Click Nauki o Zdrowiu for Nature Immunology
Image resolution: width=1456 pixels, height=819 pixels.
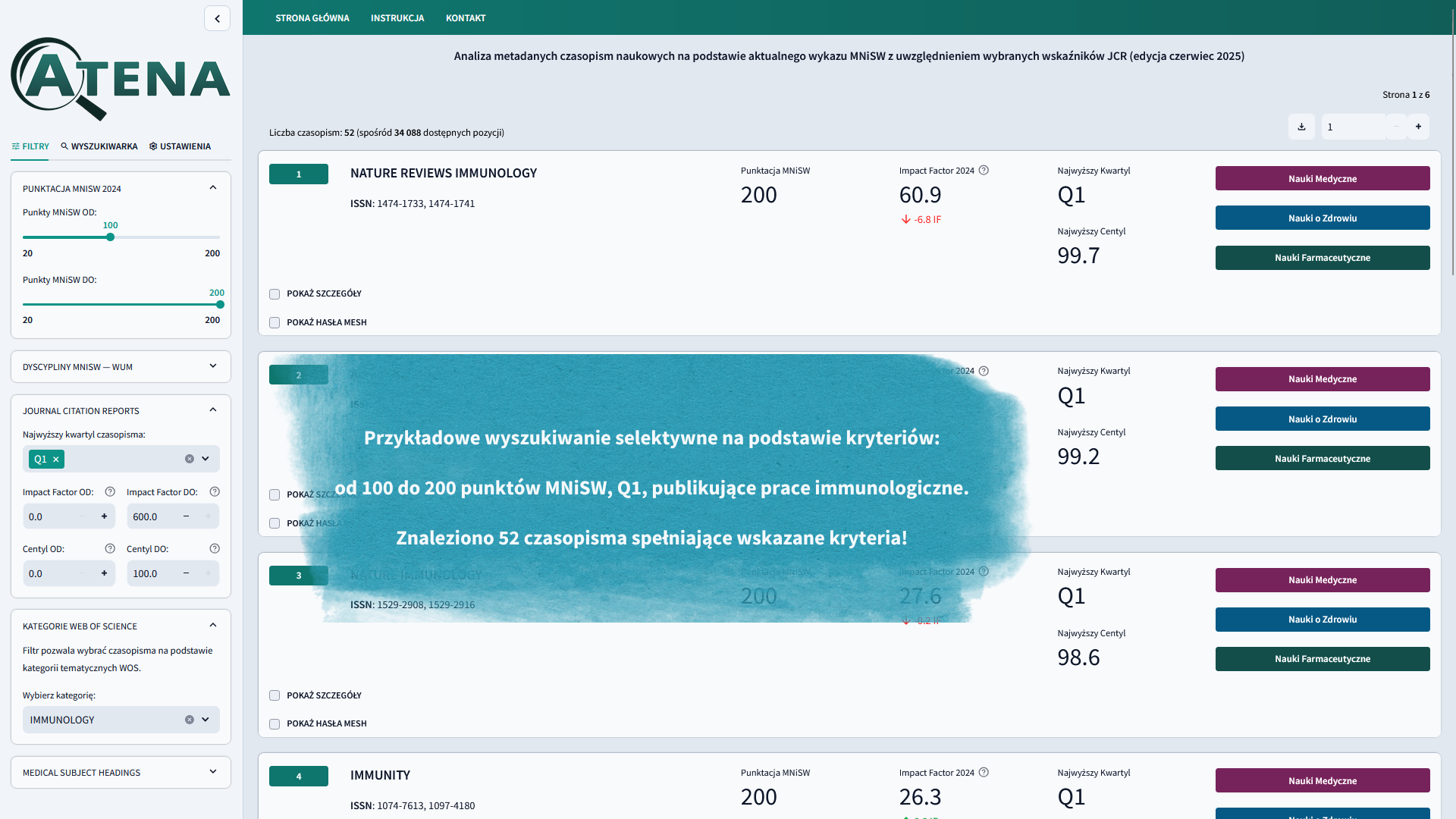pos(1323,620)
